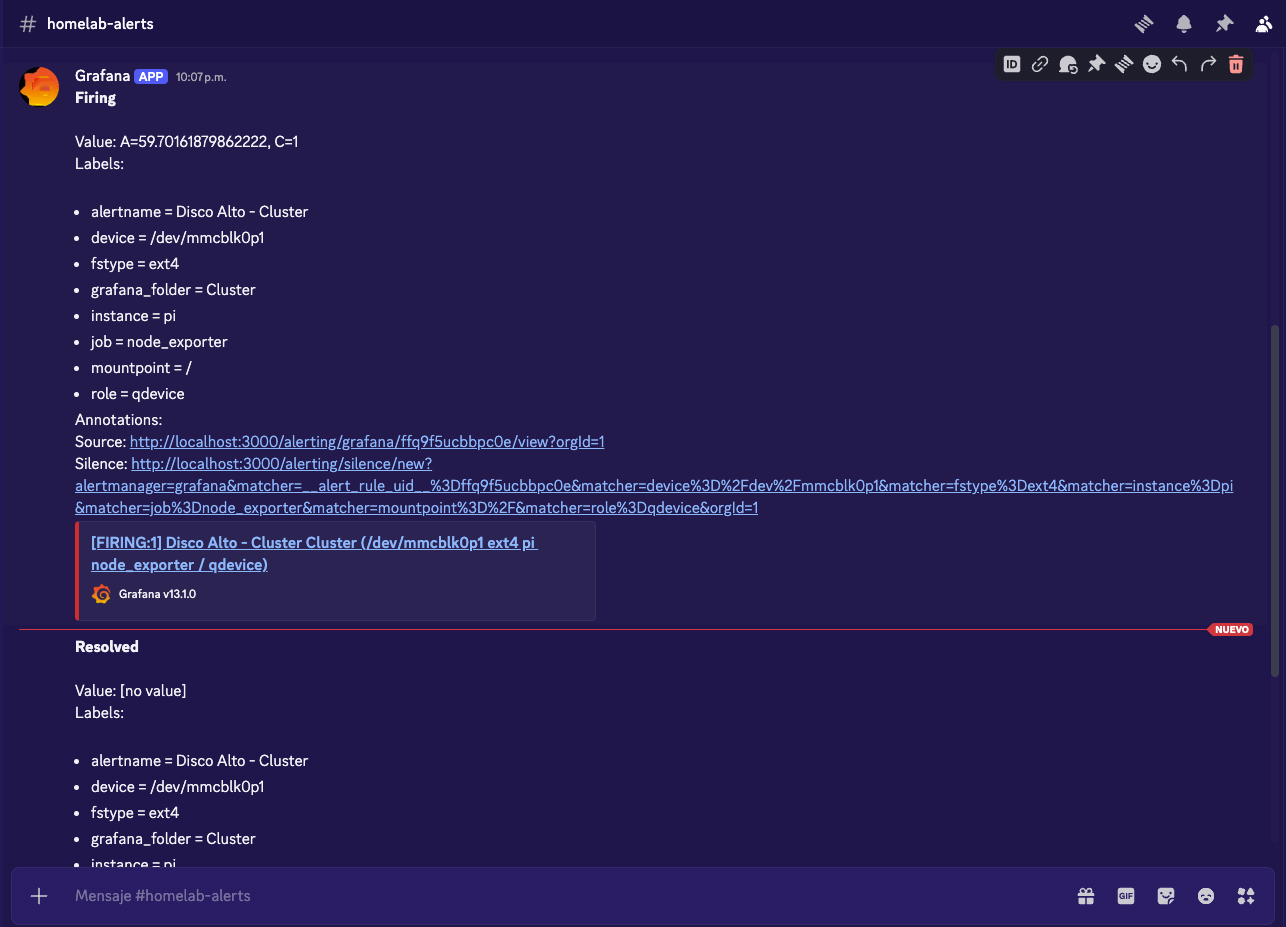Click the Grafana username
1286x927 pixels.
click(102, 76)
